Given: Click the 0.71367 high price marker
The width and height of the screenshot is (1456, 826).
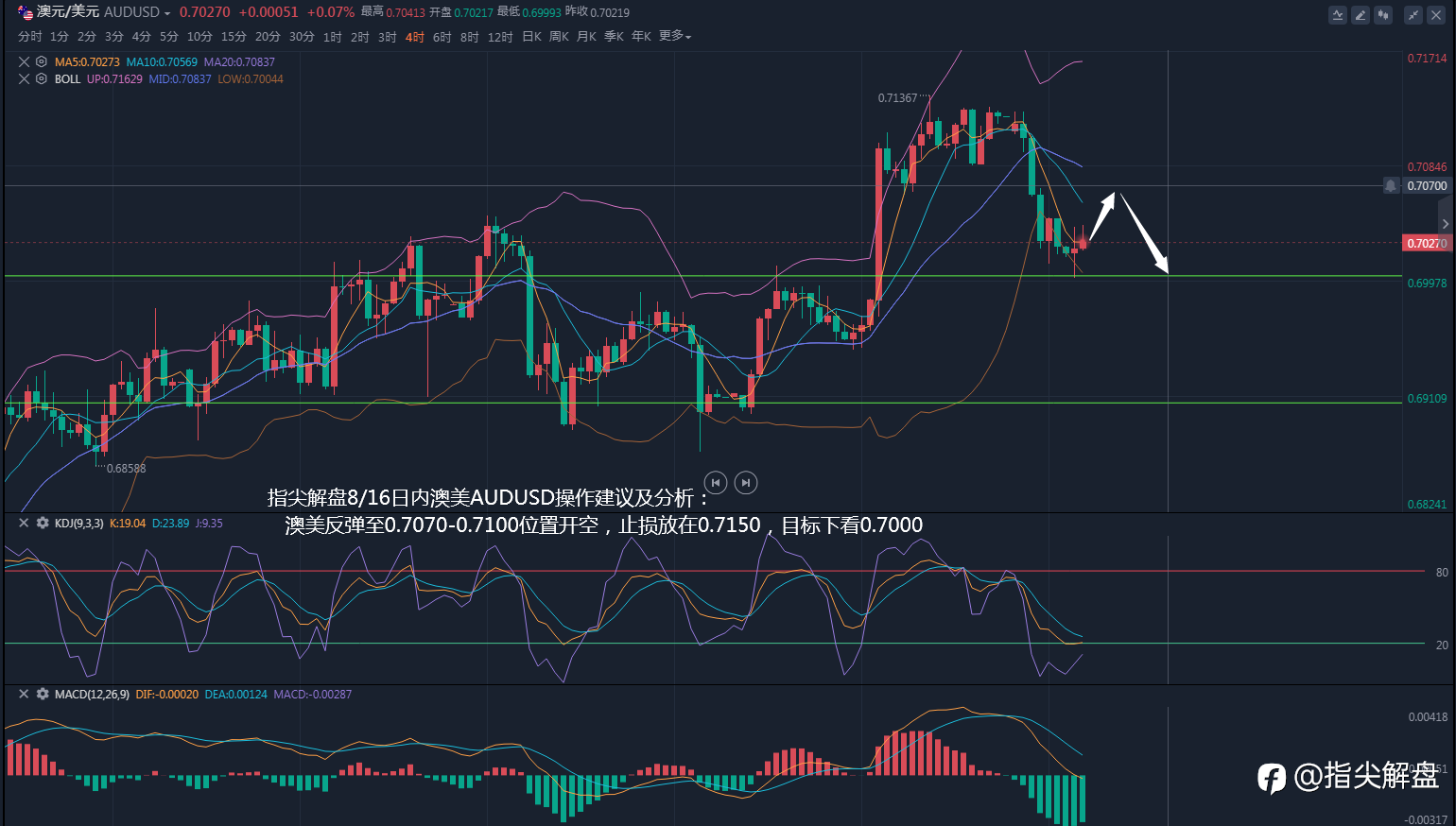Looking at the screenshot, I should pos(897,98).
